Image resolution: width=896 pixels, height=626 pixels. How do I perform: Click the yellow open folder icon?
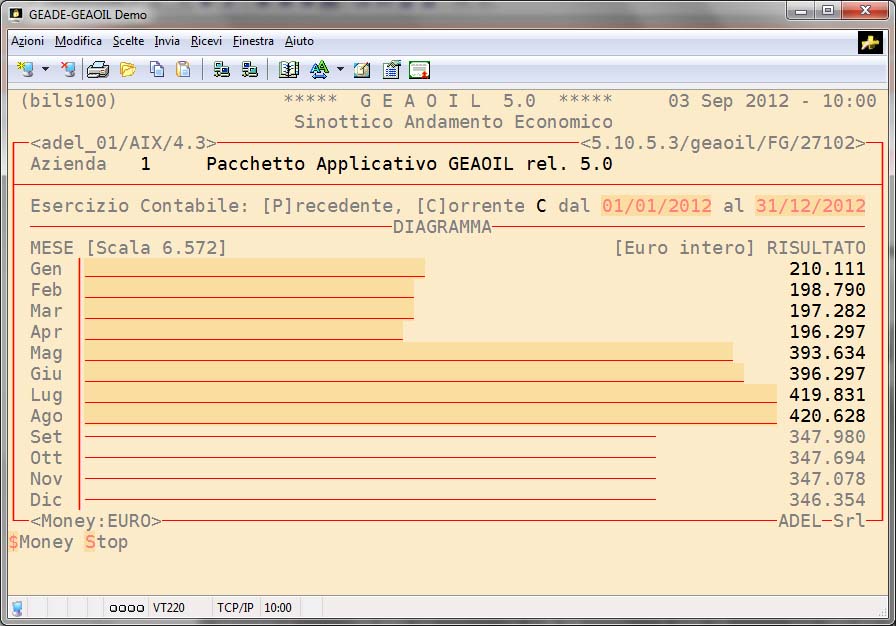click(128, 70)
